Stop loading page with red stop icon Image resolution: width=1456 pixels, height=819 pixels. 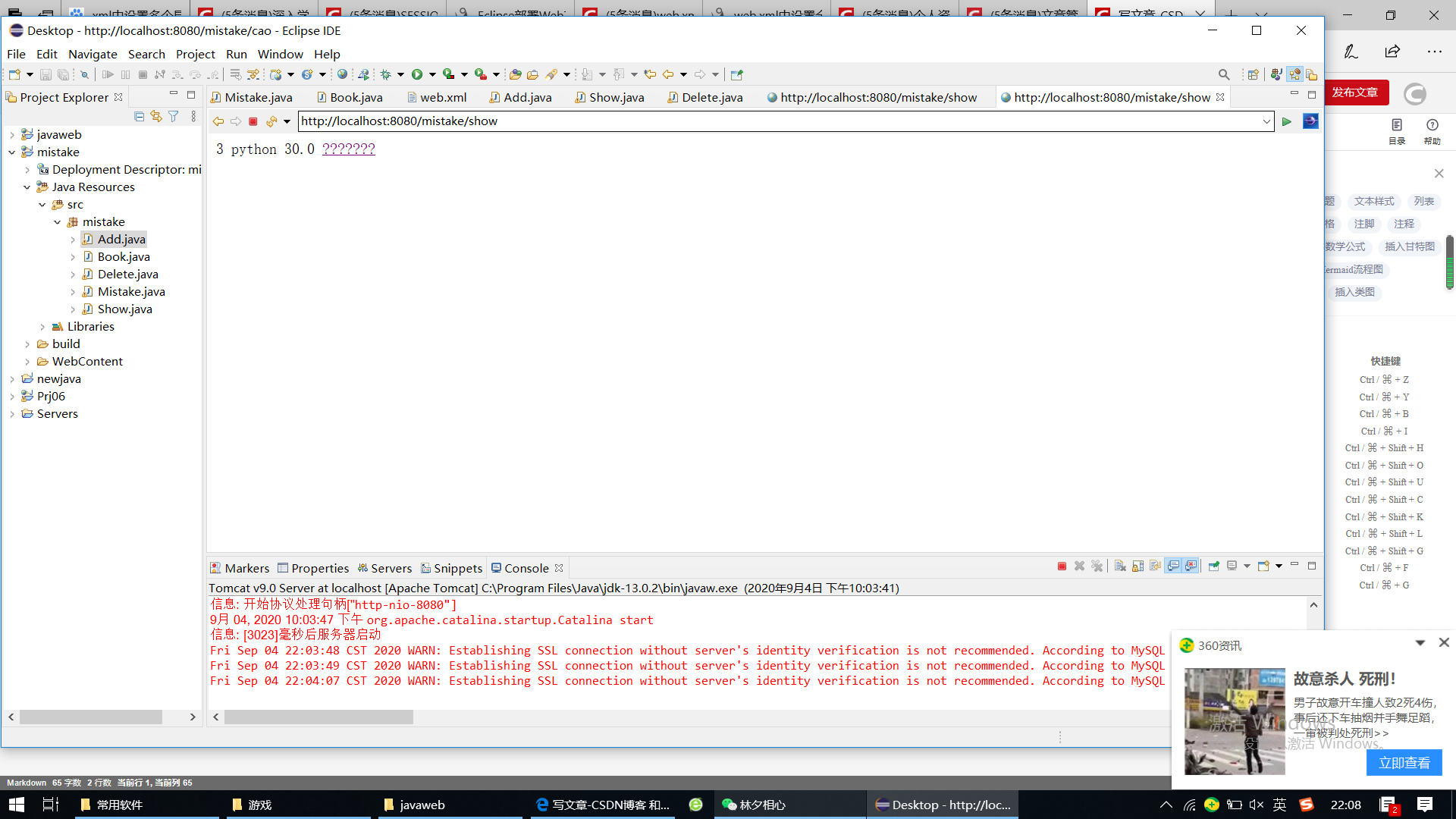pos(253,121)
